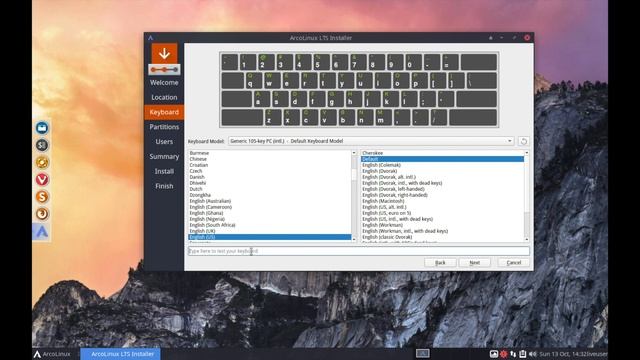This screenshot has height=360, width=640.
Task: Open the orange S dock icon
Action: click(x=42, y=197)
